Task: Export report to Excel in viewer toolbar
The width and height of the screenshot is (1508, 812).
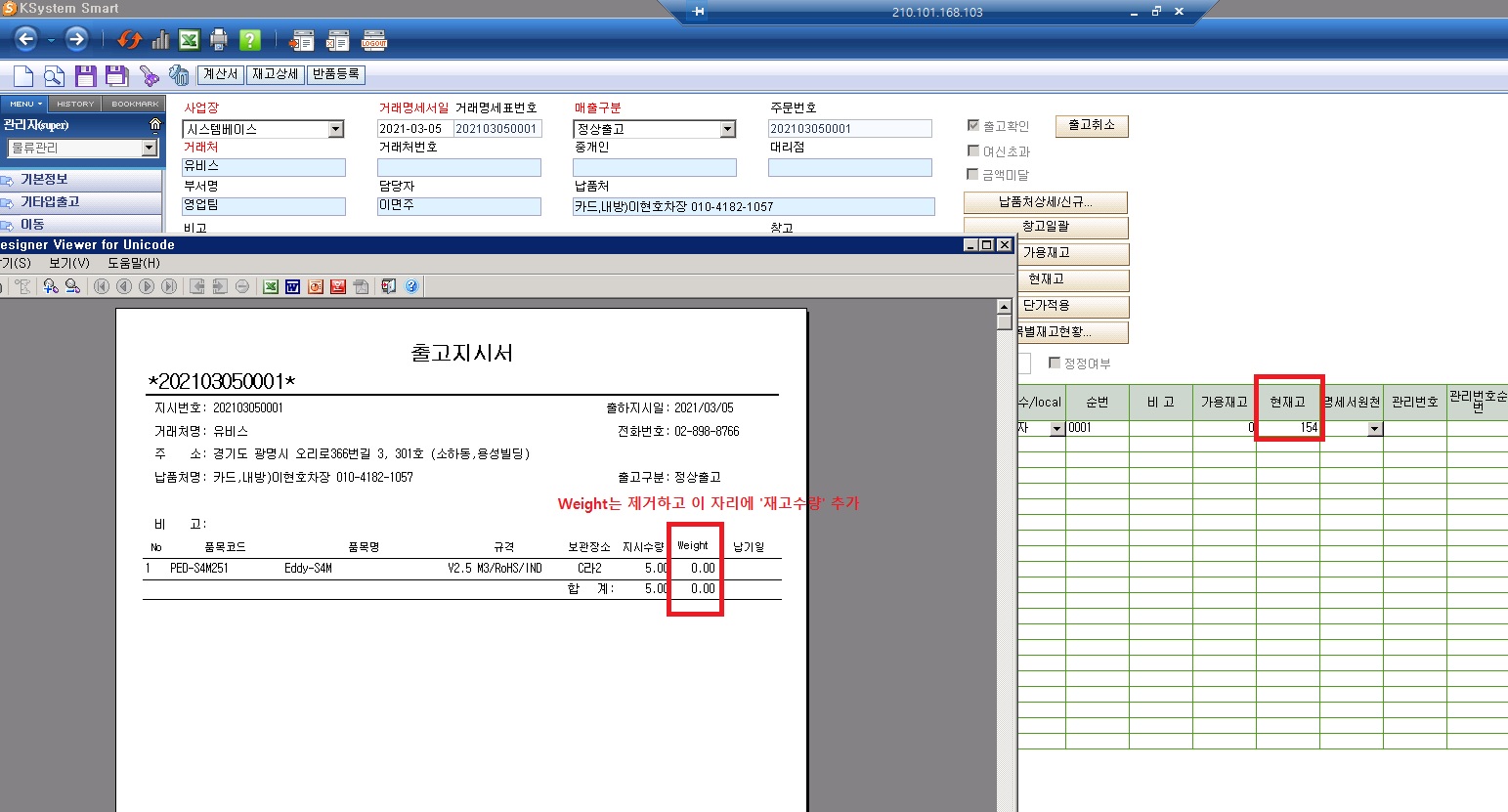Action: click(271, 286)
